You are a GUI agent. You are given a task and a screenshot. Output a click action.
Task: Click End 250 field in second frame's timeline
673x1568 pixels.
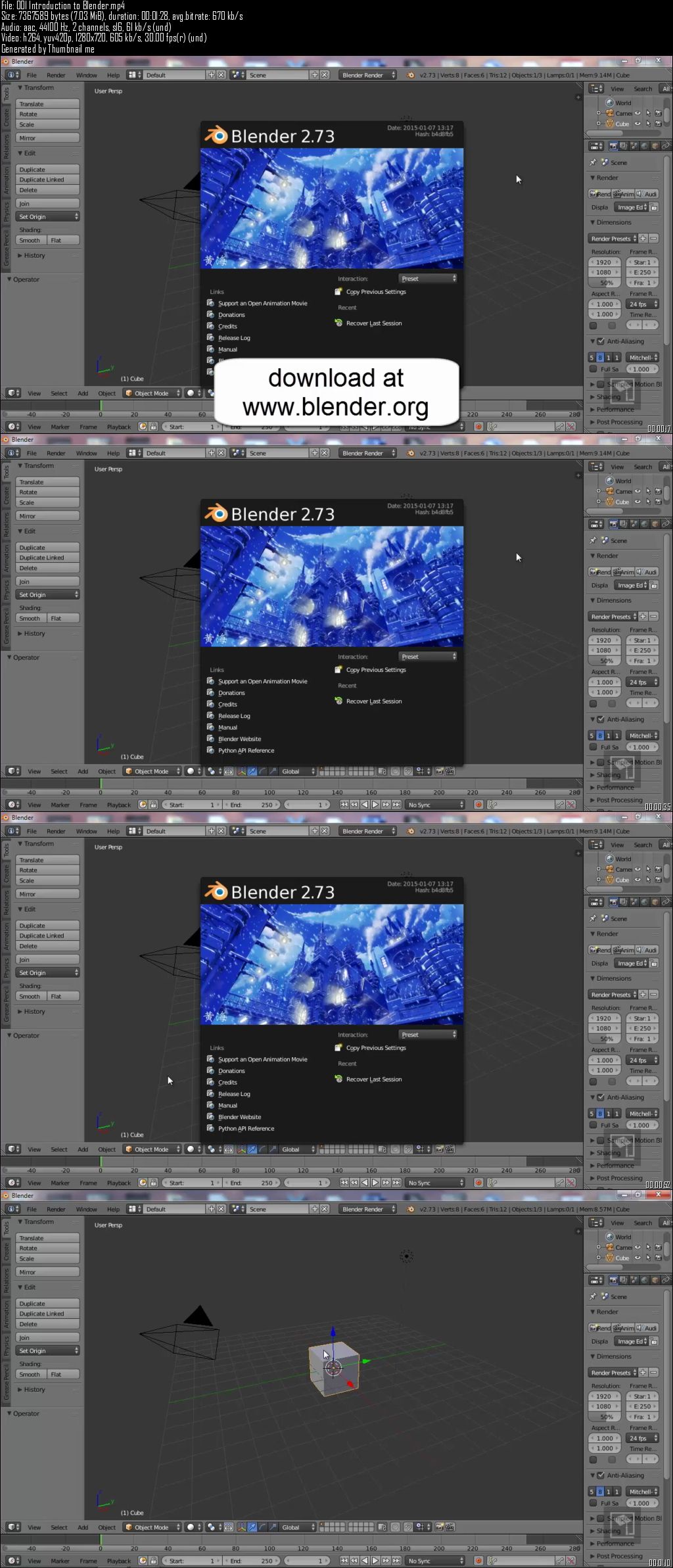pos(251,805)
